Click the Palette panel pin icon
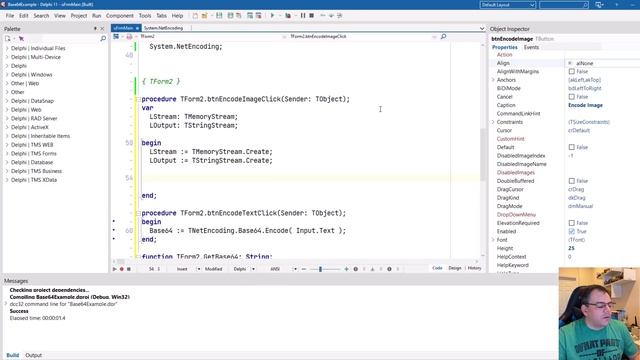Screen dimensions: 640x360 [x=95, y=29]
